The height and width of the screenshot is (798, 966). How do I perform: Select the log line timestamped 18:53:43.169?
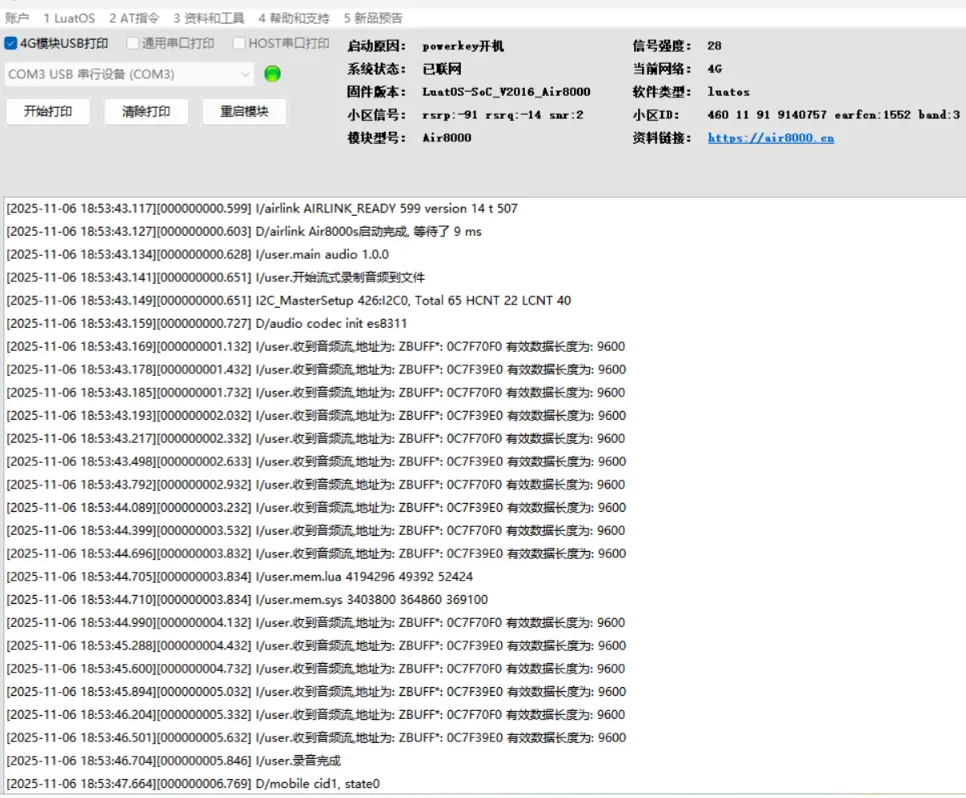tap(316, 347)
